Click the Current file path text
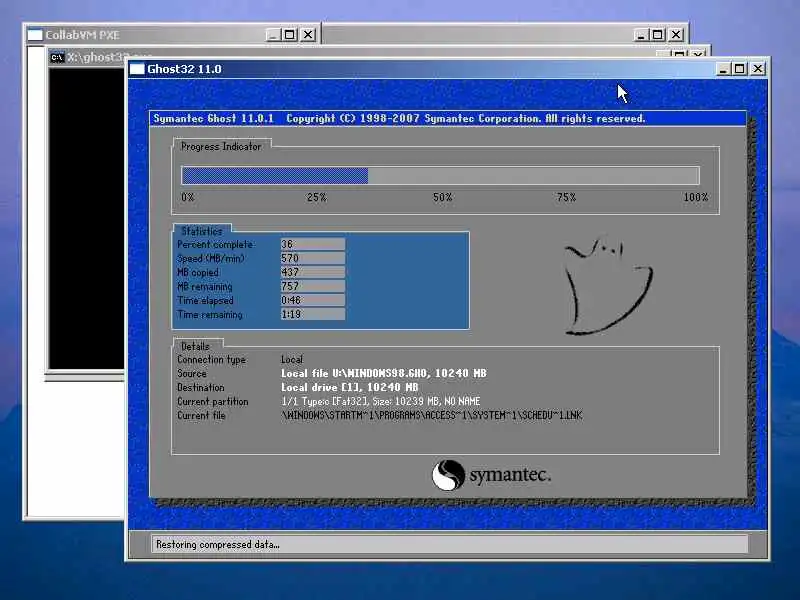 tap(432, 415)
